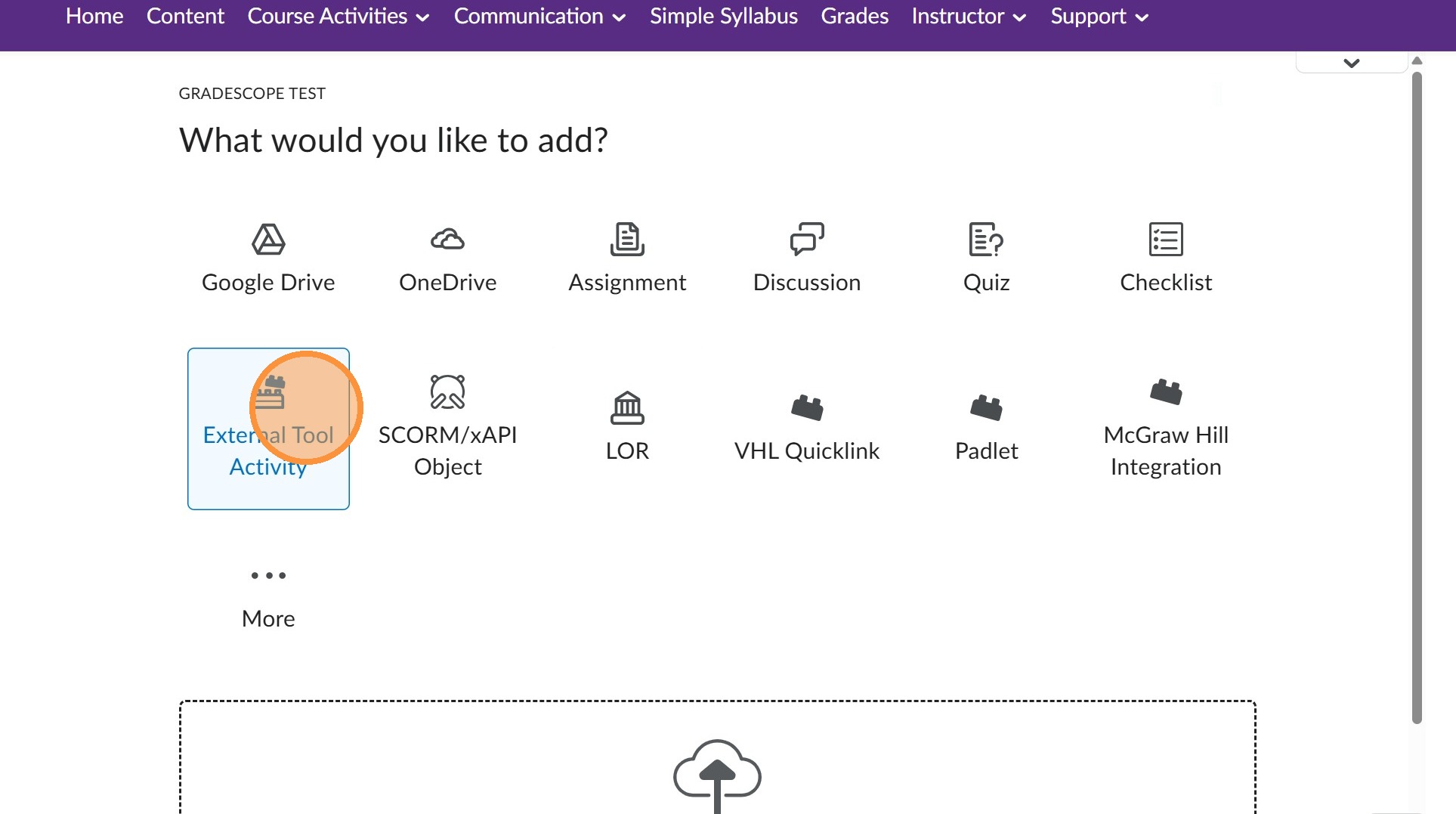Open the Content menu item
This screenshot has height=814, width=1456.
(x=185, y=17)
